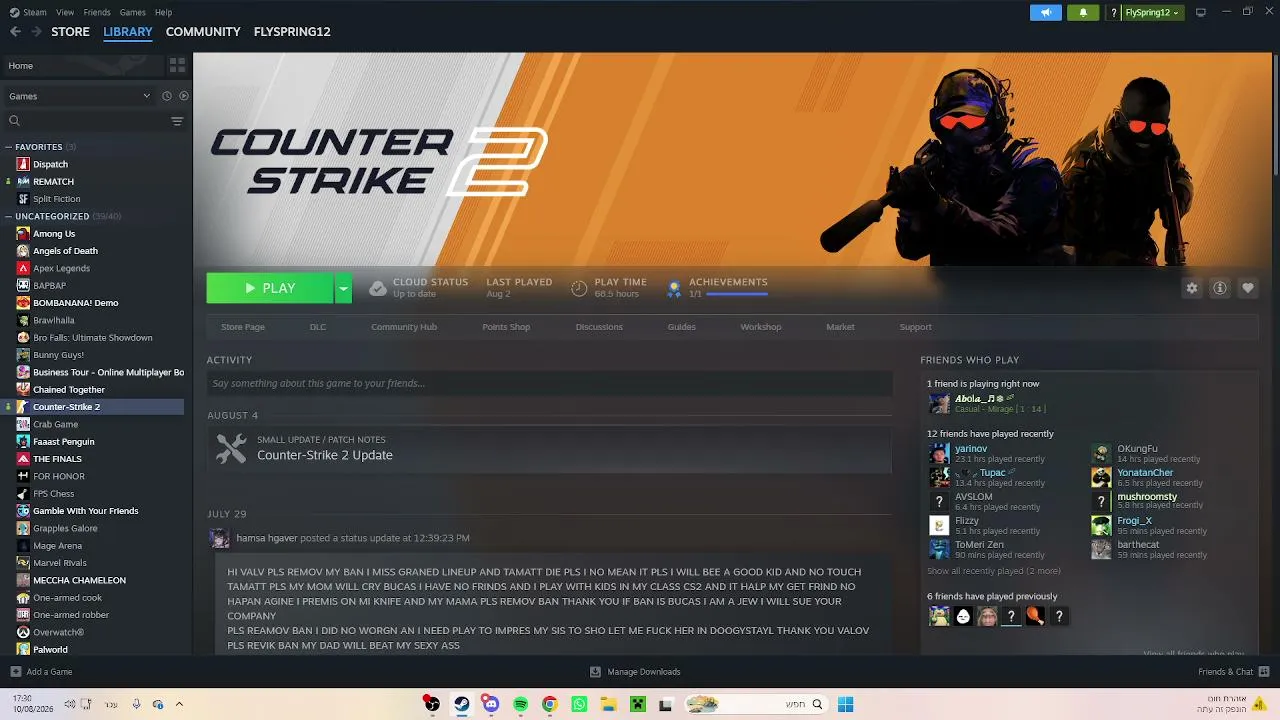
Task: Open the View menu
Action: click(65, 12)
